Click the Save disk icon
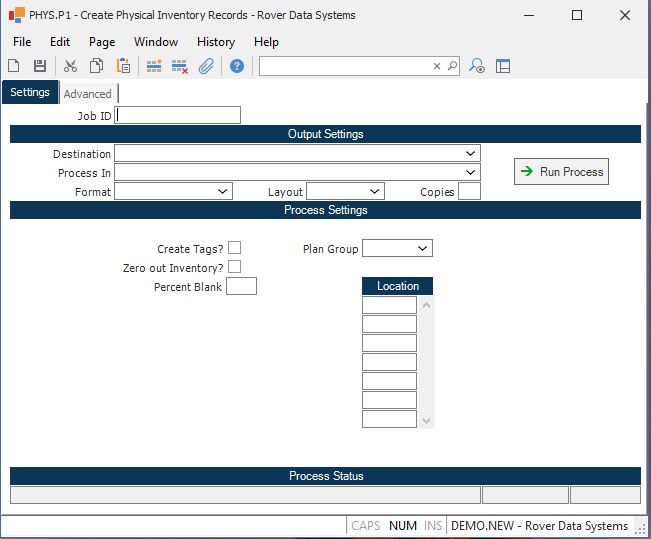Image resolution: width=651 pixels, height=539 pixels. (40, 66)
